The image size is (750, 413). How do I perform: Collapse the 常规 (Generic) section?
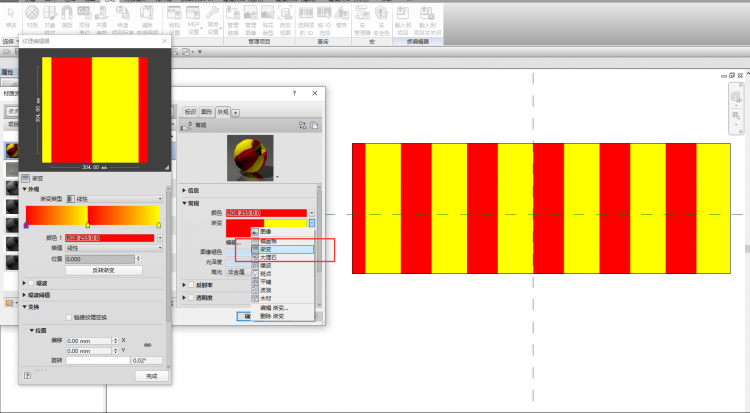[184, 203]
